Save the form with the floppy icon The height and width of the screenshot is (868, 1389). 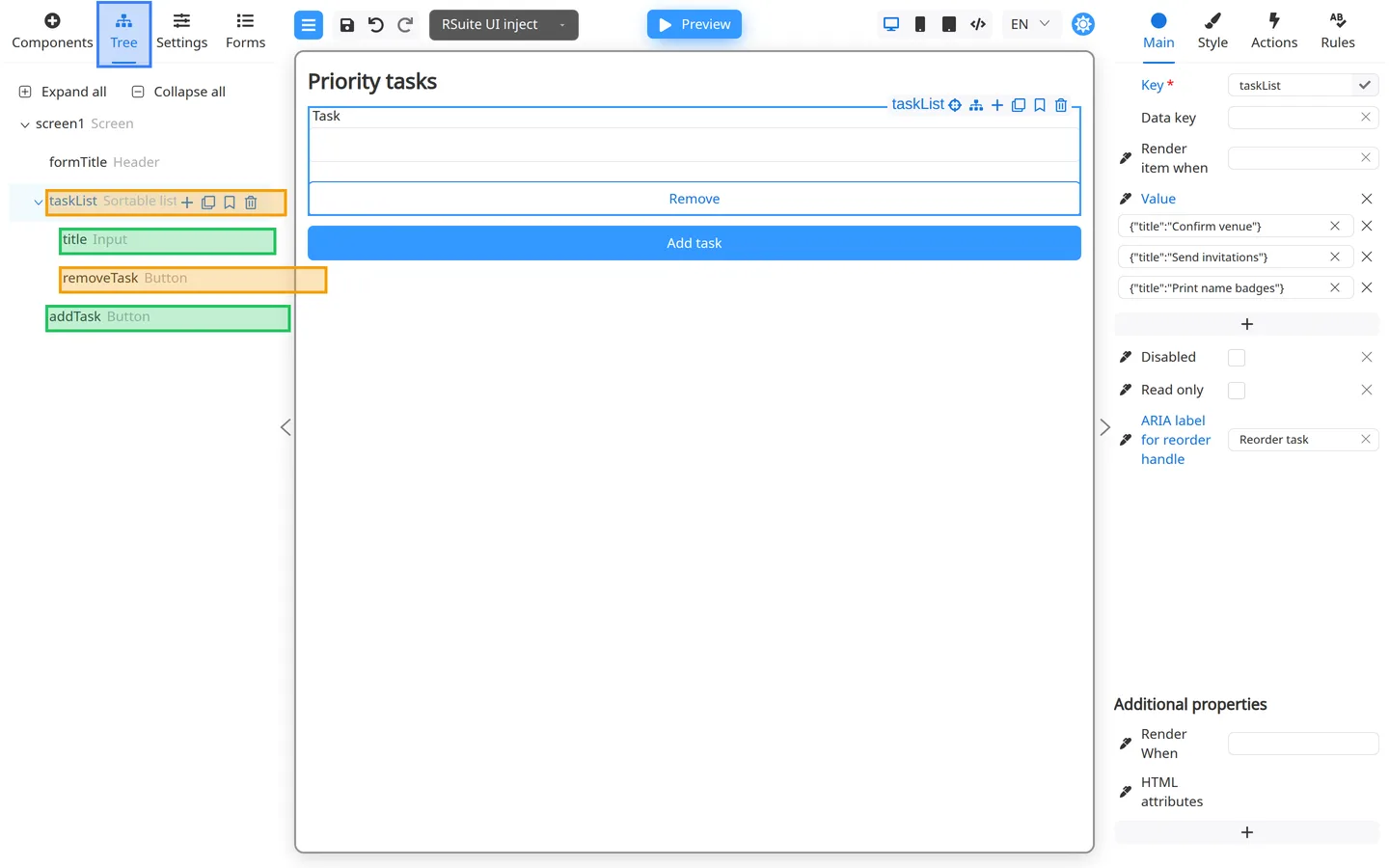(x=347, y=25)
